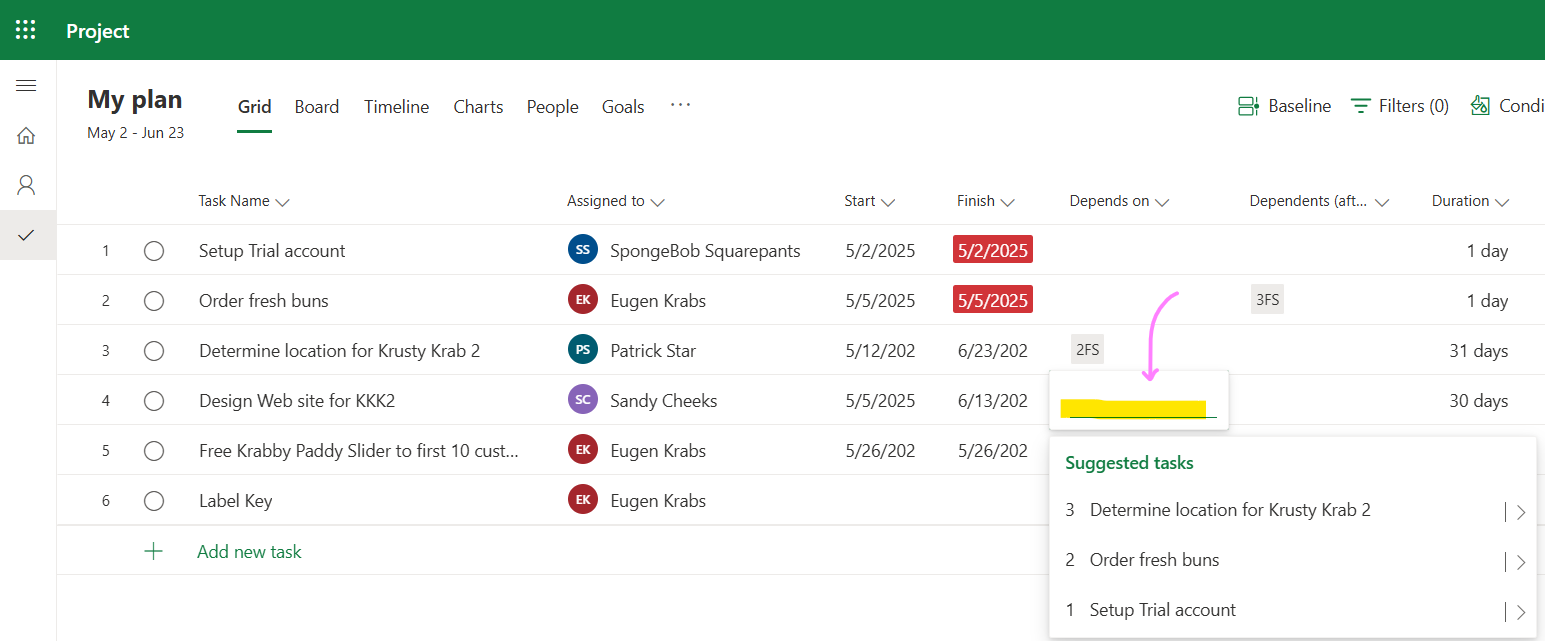Open Depends on column dropdown
This screenshot has height=641, width=1545.
tap(1162, 202)
